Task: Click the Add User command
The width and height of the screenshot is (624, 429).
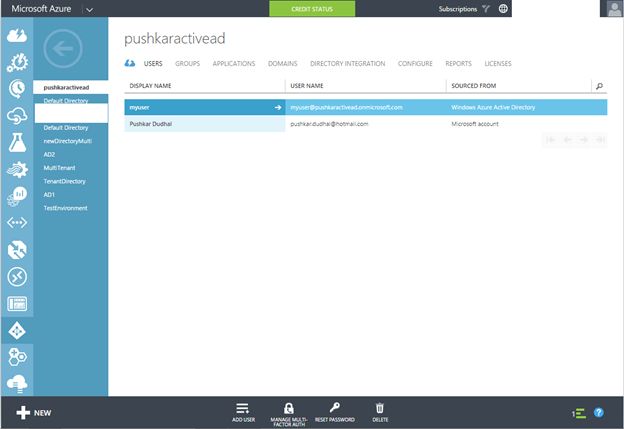Action: click(x=243, y=412)
